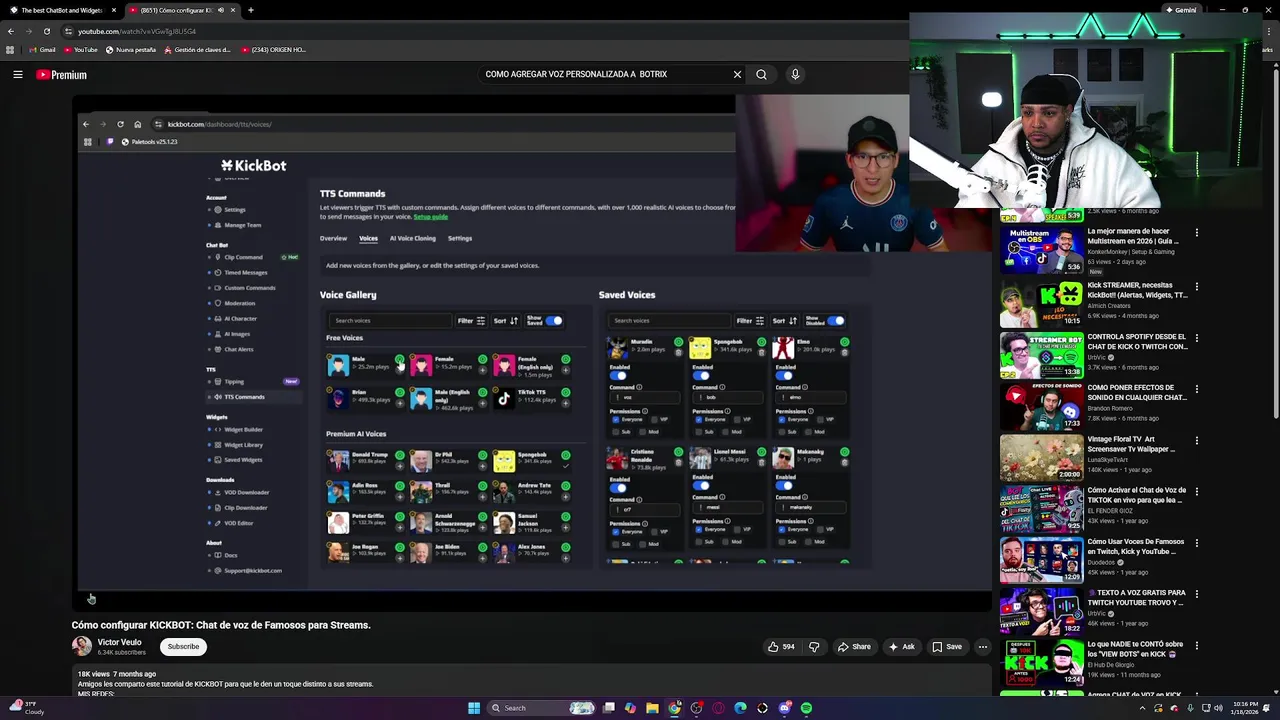This screenshot has width=1280, height=720.
Task: Open options for 'La mejor manera de hacer Multistream'
Action: tap(1196, 232)
